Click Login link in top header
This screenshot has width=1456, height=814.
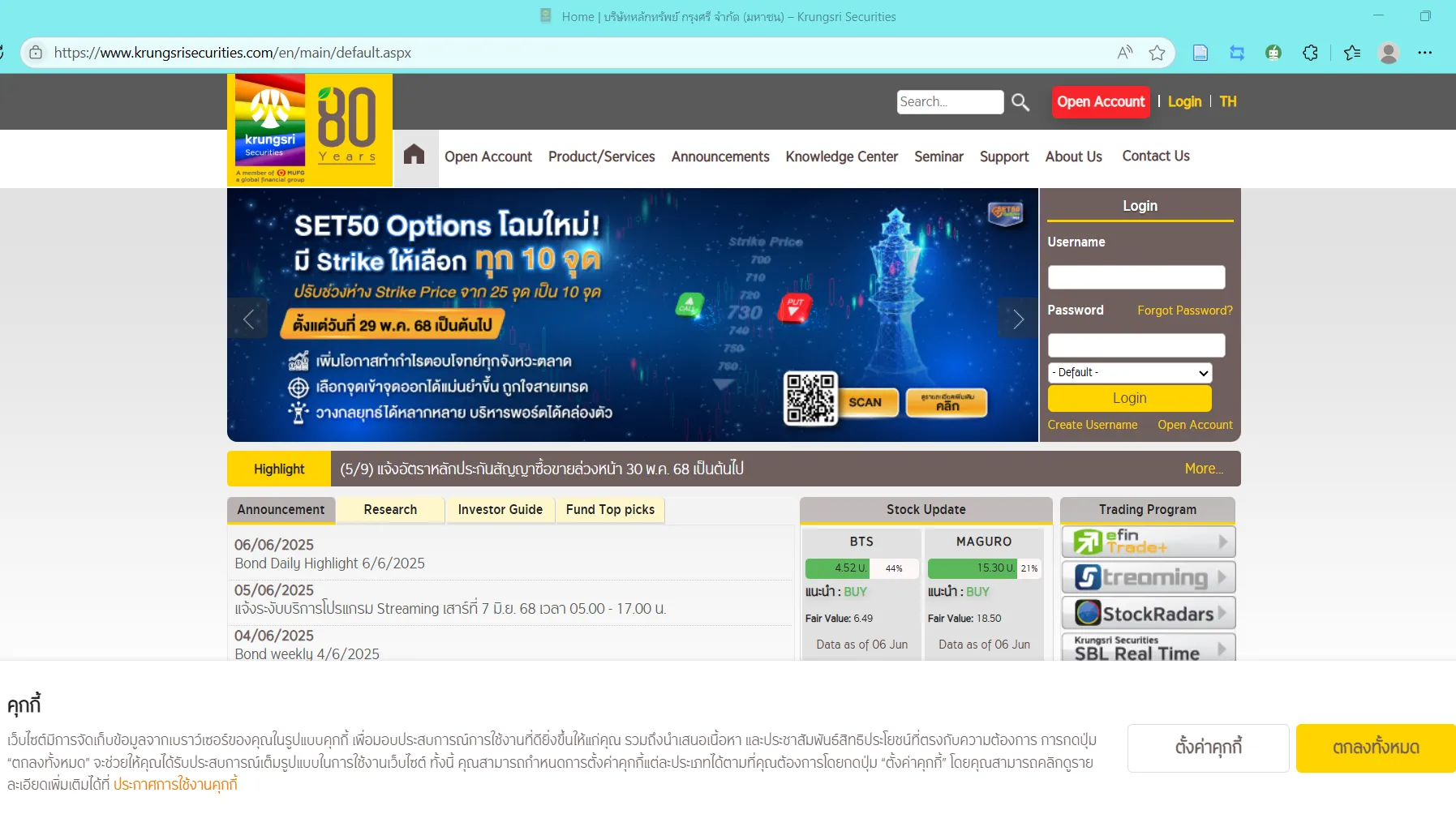pyautogui.click(x=1184, y=102)
